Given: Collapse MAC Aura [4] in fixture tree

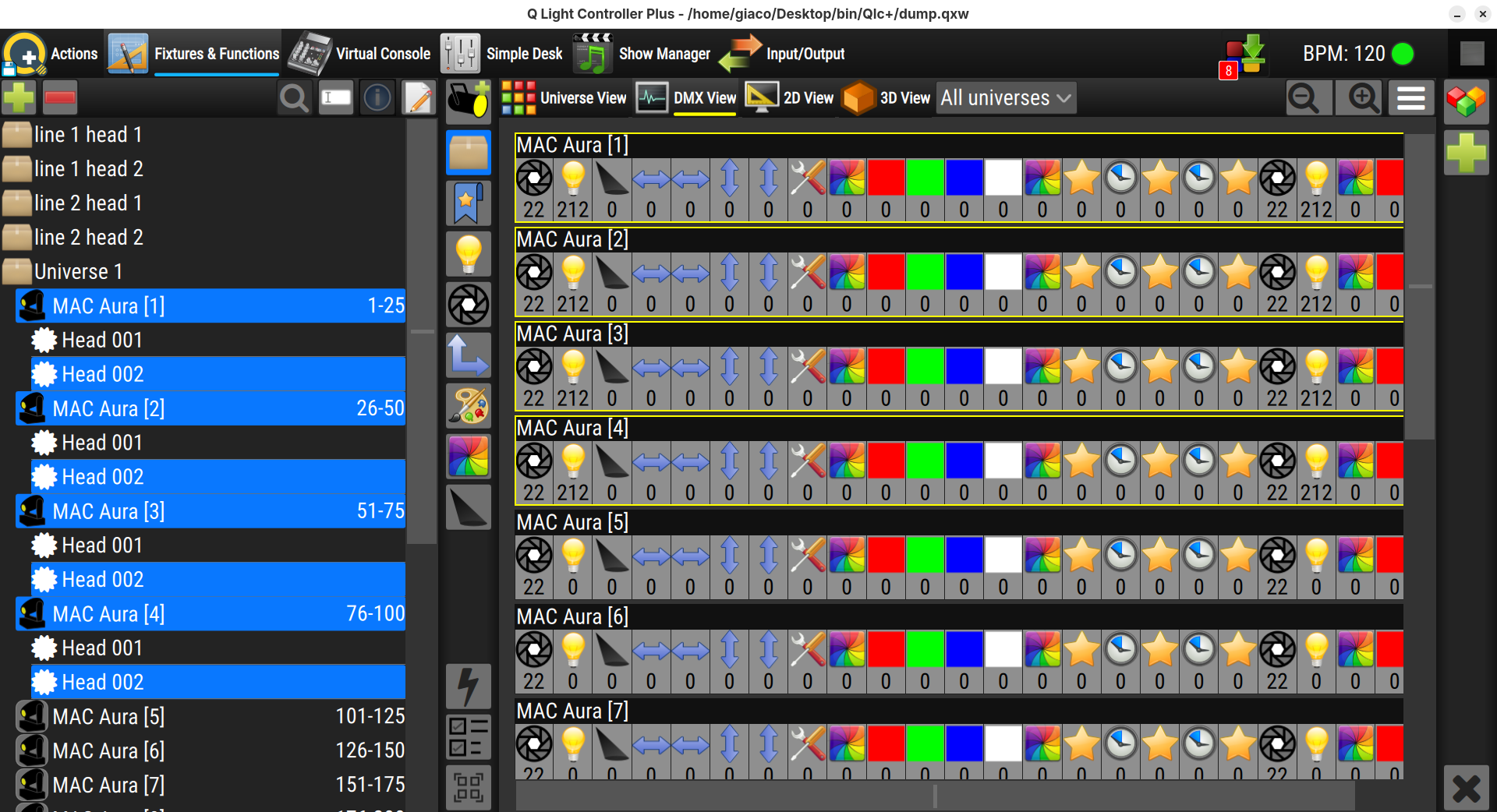Looking at the screenshot, I should click(211, 615).
